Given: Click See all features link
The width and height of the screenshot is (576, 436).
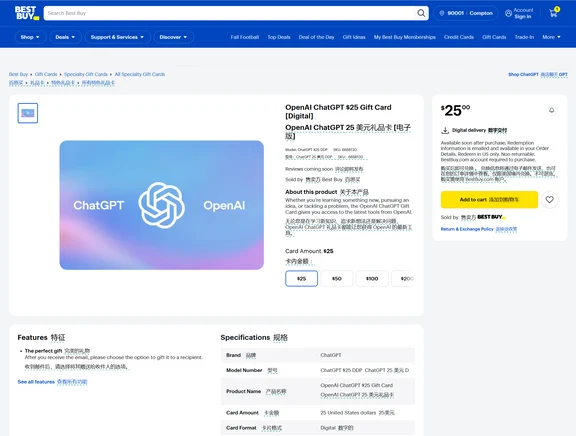Looking at the screenshot, I should coord(36,382).
